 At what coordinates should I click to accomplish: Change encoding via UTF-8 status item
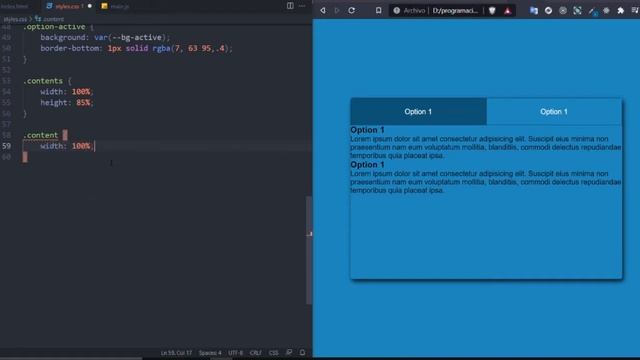[236, 353]
